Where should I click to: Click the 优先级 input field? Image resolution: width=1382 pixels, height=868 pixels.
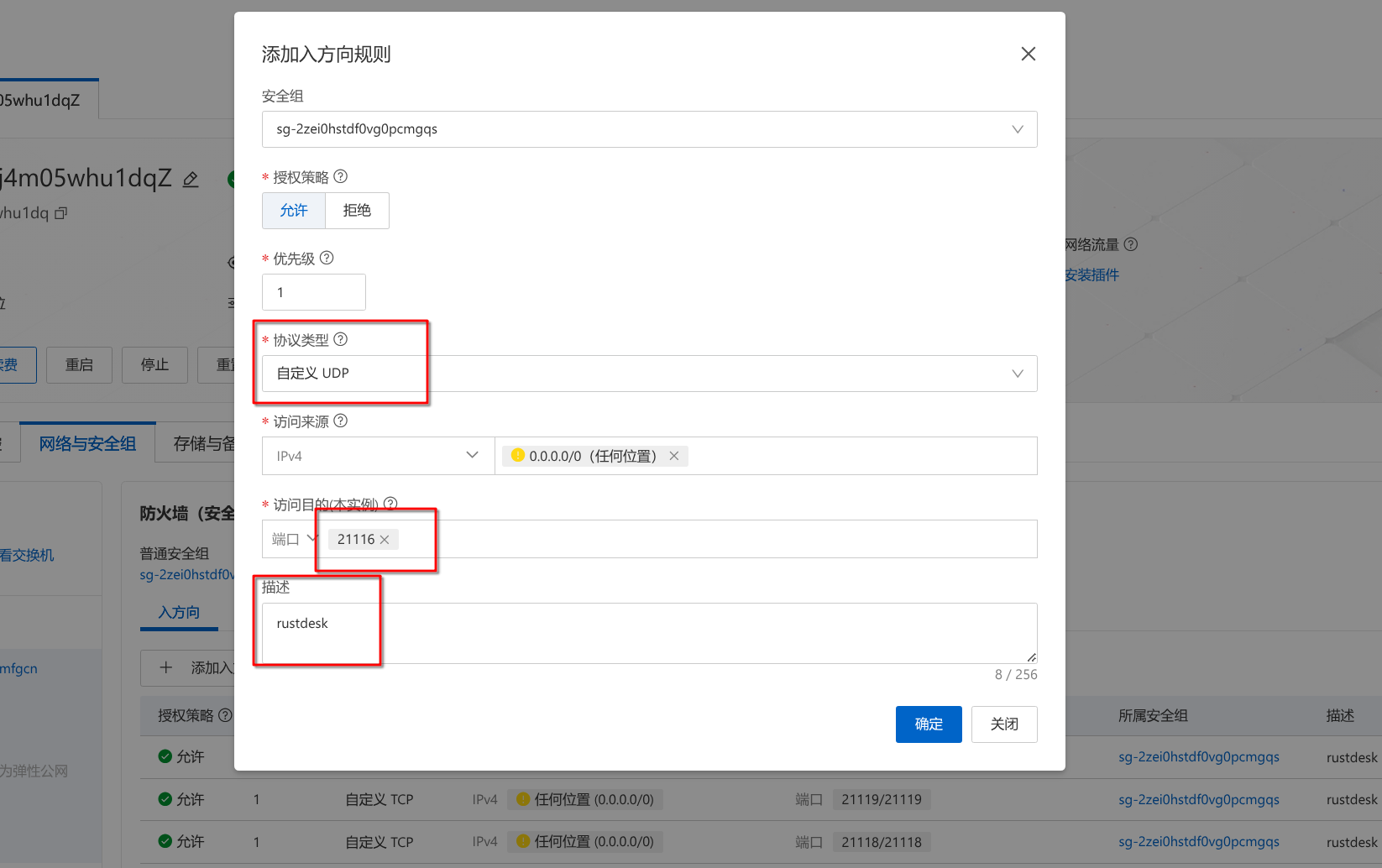click(313, 292)
